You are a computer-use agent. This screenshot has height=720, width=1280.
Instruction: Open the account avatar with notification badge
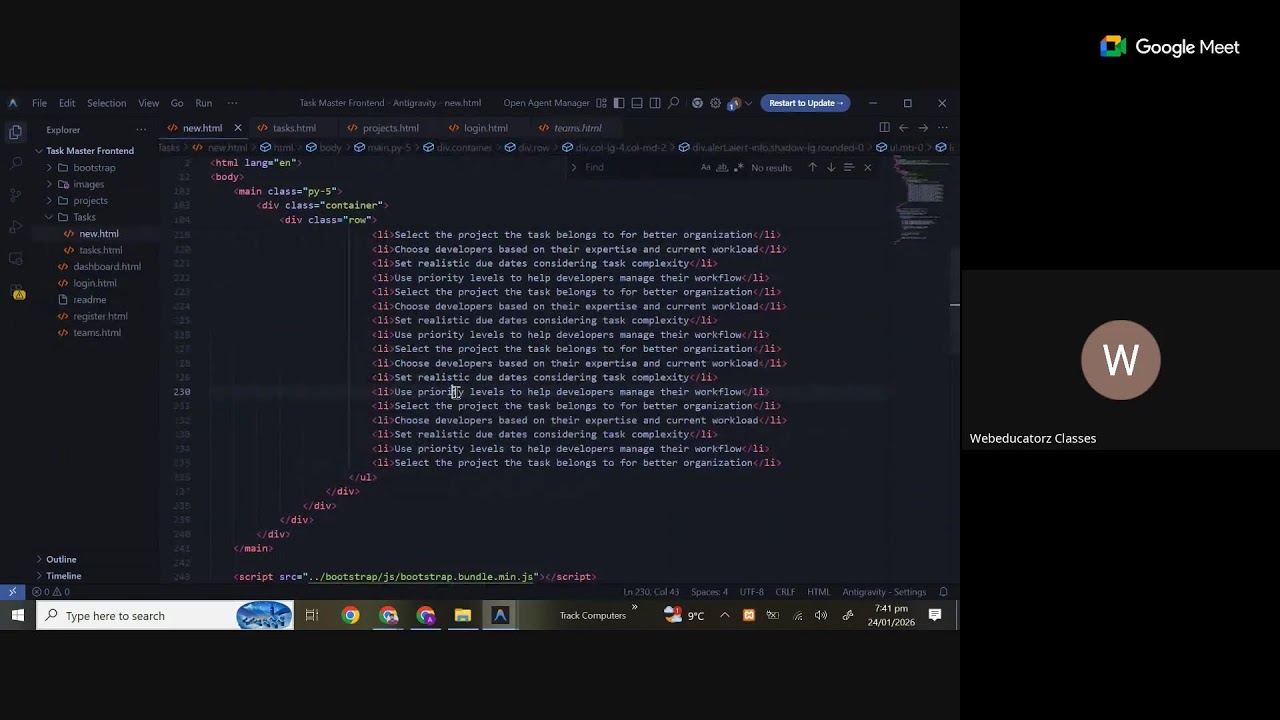click(x=733, y=103)
